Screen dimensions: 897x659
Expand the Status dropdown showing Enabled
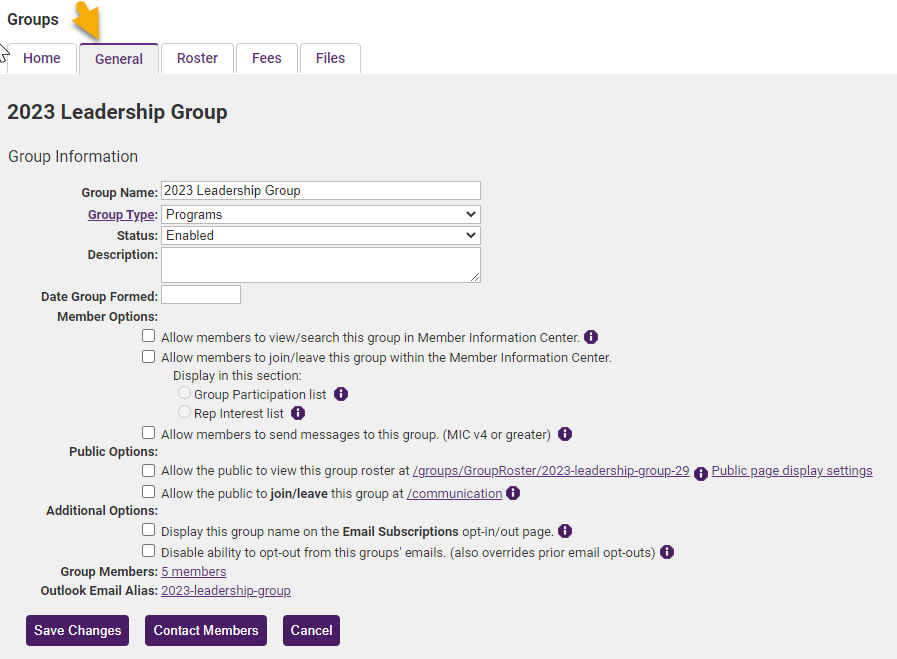coord(321,236)
